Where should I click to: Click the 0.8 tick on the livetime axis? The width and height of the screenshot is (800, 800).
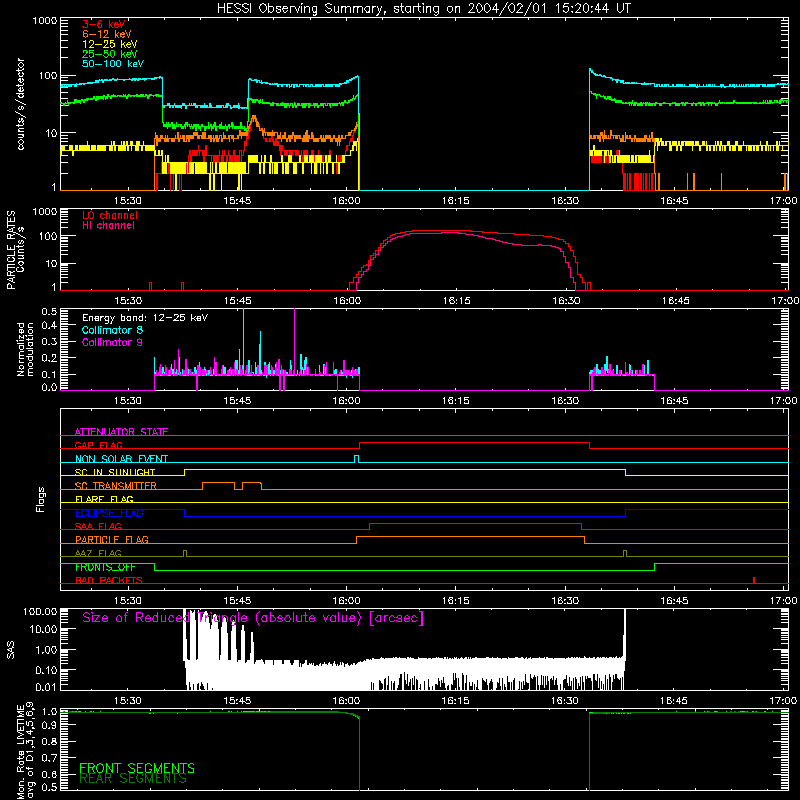pos(49,741)
